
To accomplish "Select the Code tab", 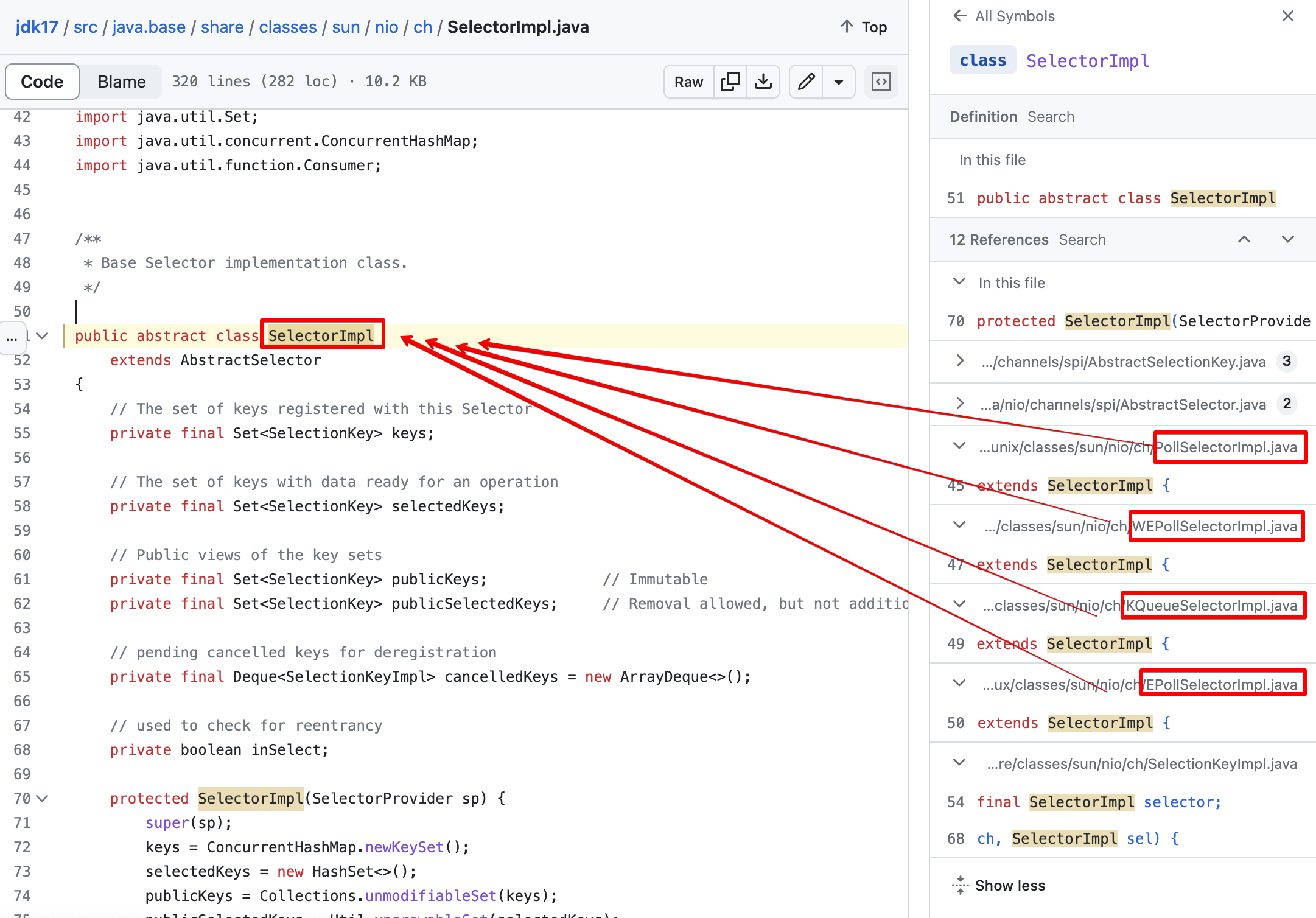I will tap(42, 82).
